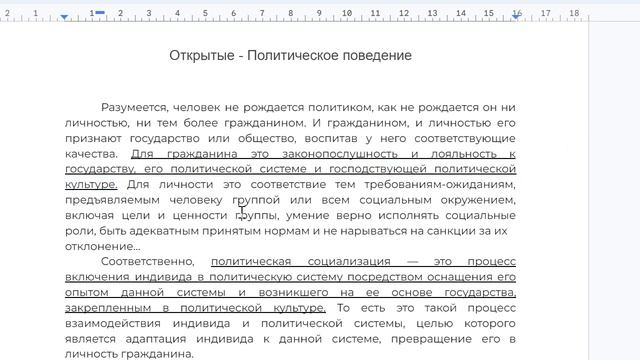Screen dimensions: 640x360
Task: Click the ruler at the 10 mark
Action: (x=347, y=13)
